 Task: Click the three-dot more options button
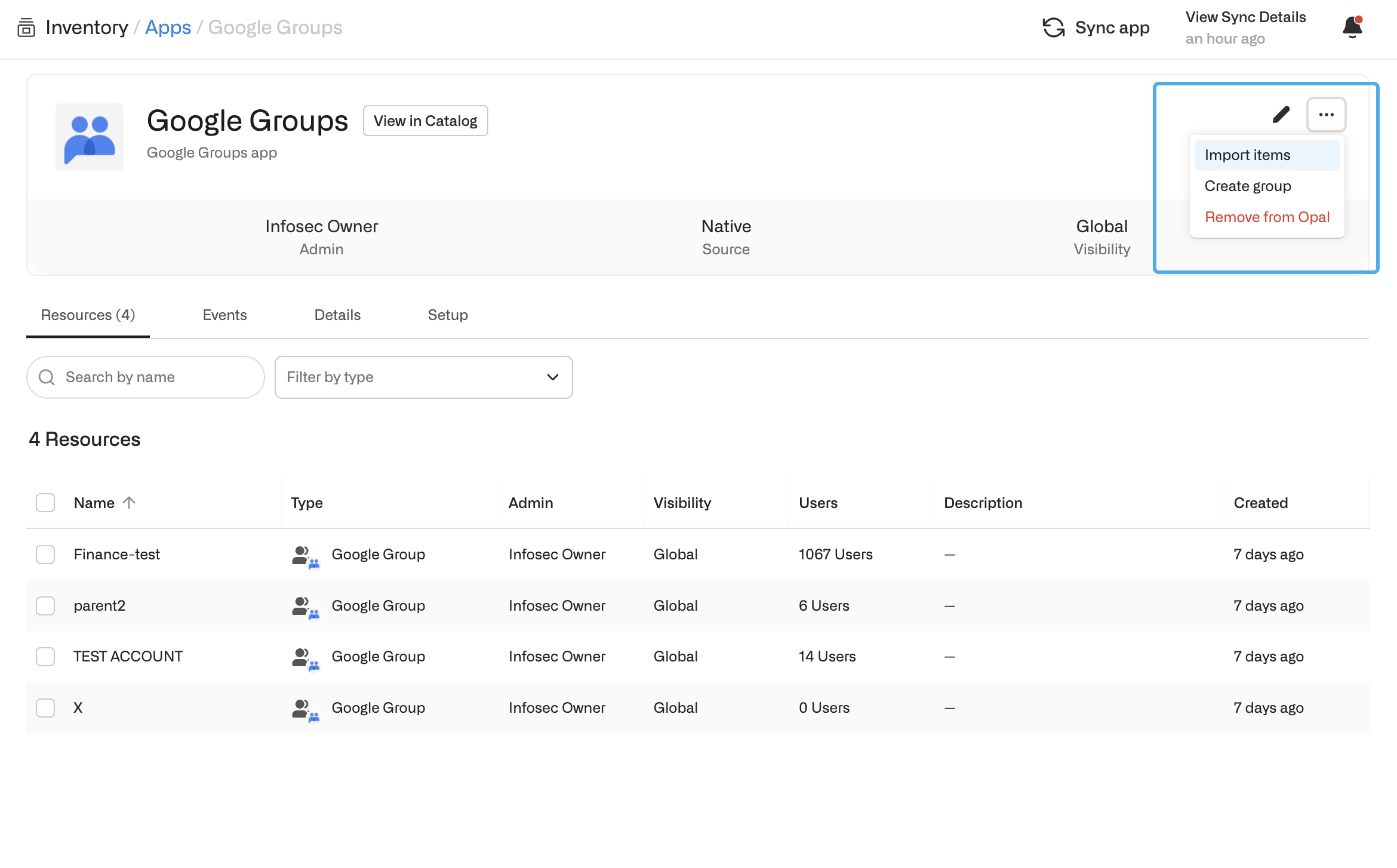pyautogui.click(x=1326, y=115)
